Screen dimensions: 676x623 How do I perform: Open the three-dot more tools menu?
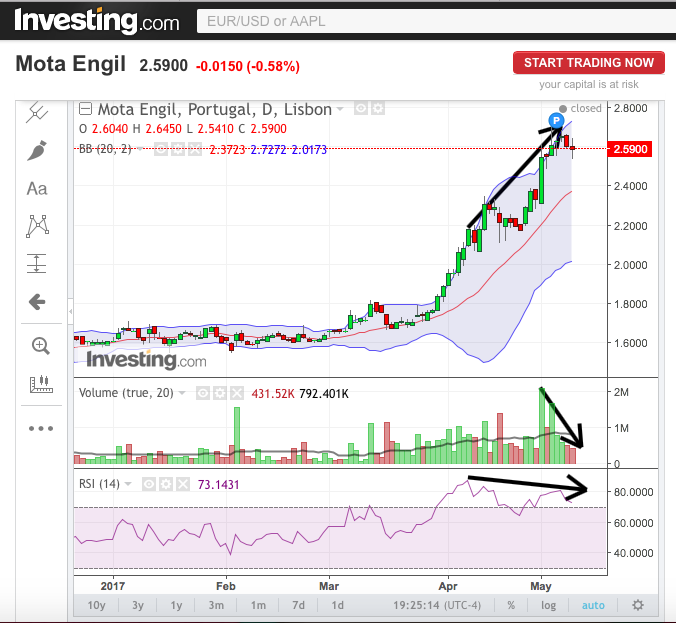click(x=41, y=429)
